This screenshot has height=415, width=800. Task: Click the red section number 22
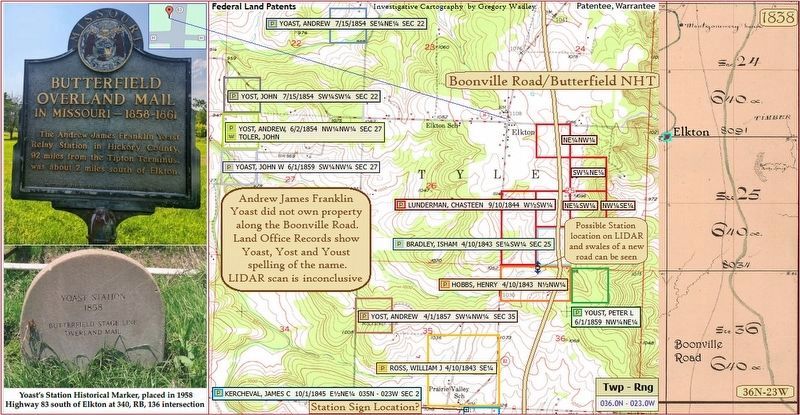click(296, 44)
